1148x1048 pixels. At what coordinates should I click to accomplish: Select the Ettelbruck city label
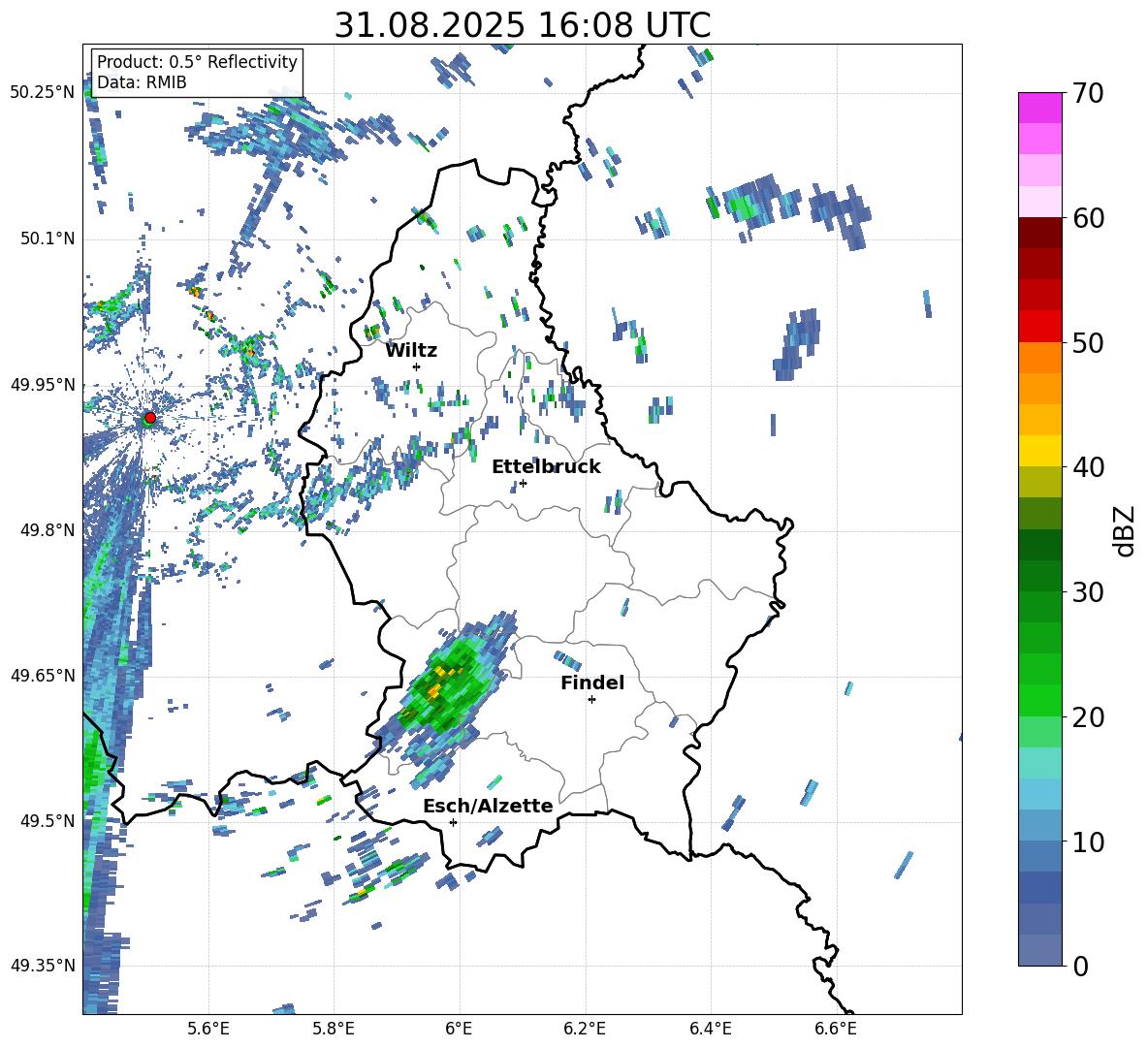pyautogui.click(x=546, y=467)
